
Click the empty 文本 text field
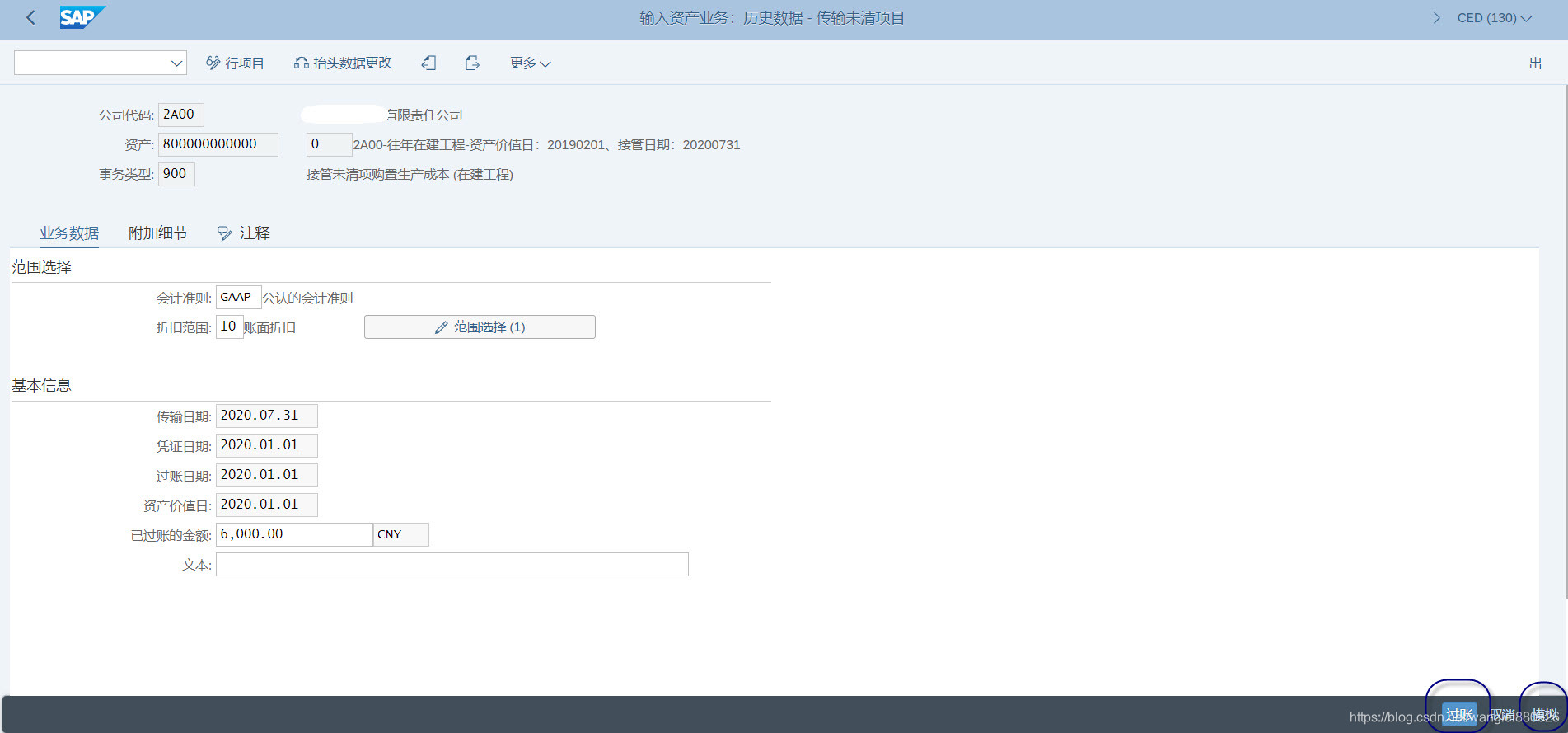pos(452,564)
